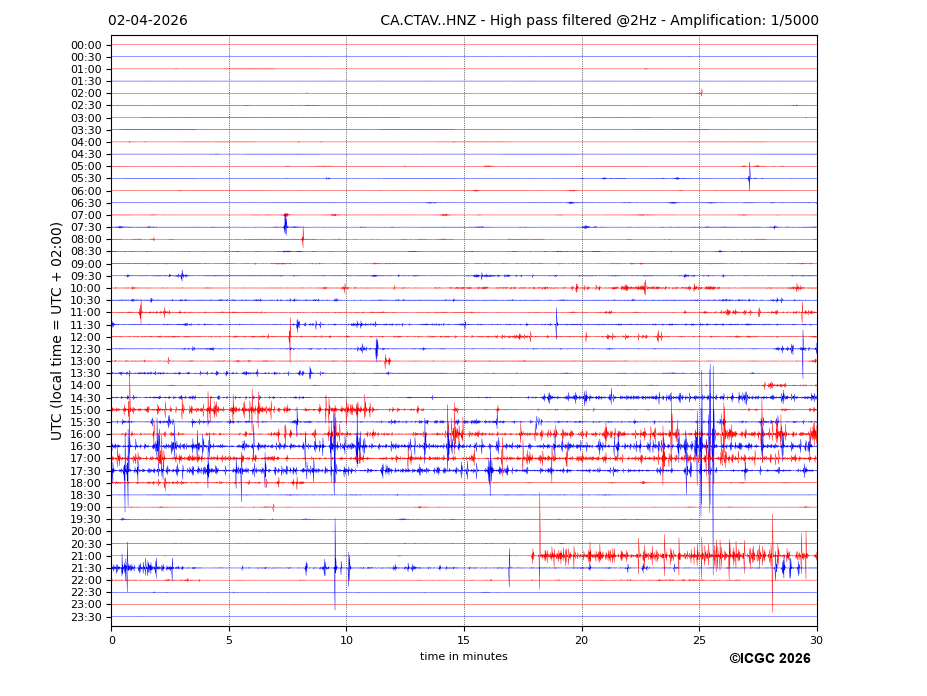The height and width of the screenshot is (696, 927).
Task: Select the 21:00 row label
Action: click(85, 556)
